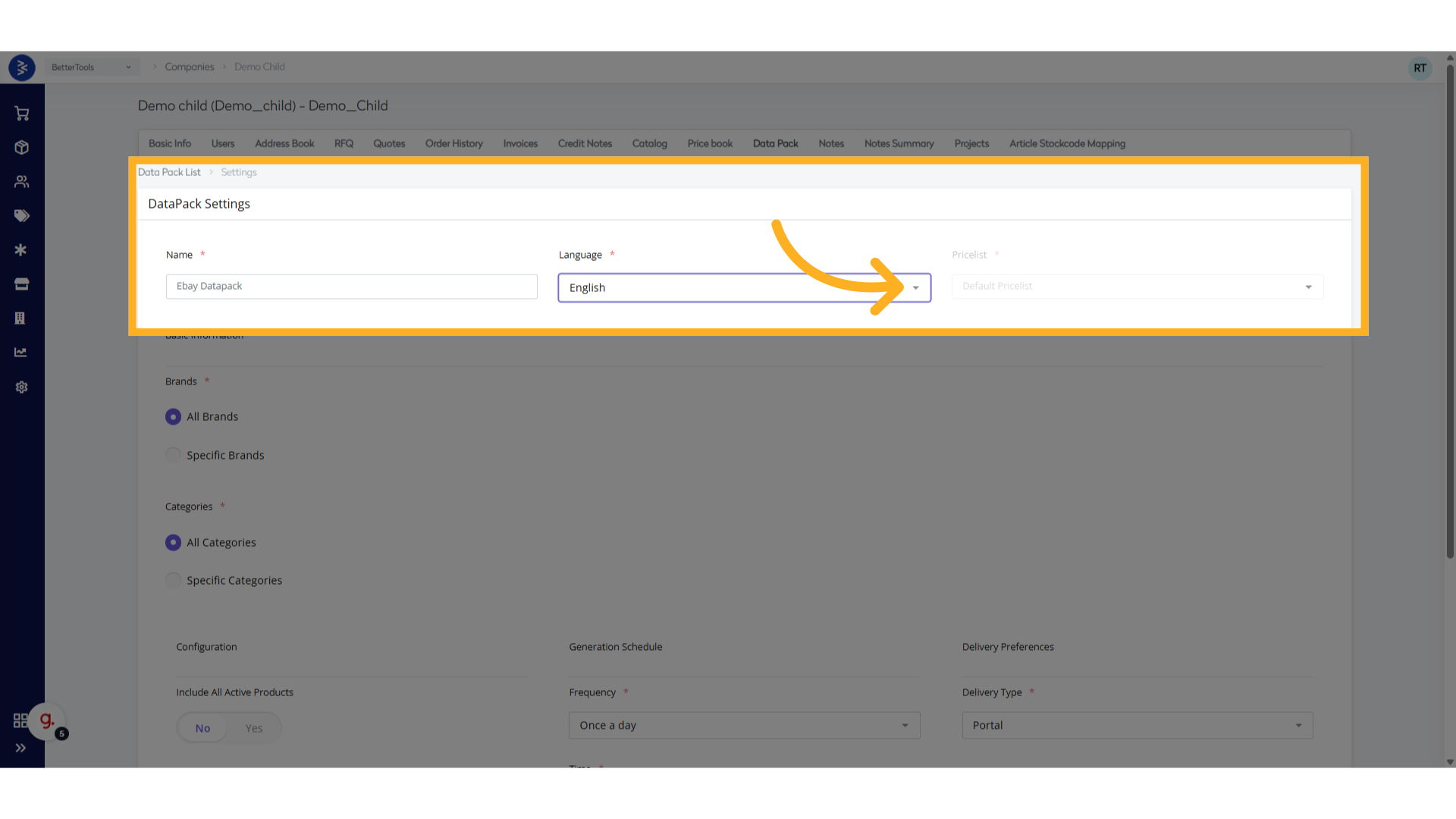Select the Specific Brands radio button
The width and height of the screenshot is (1456, 819).
(x=173, y=455)
